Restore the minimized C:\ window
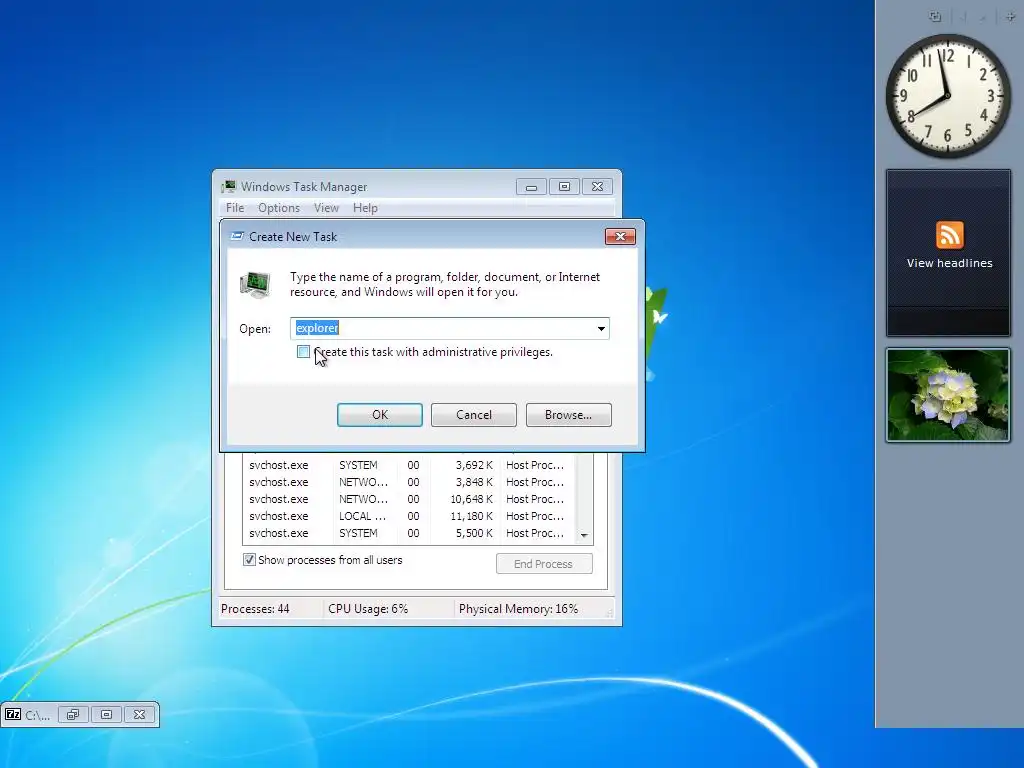This screenshot has width=1024, height=768. point(72,714)
